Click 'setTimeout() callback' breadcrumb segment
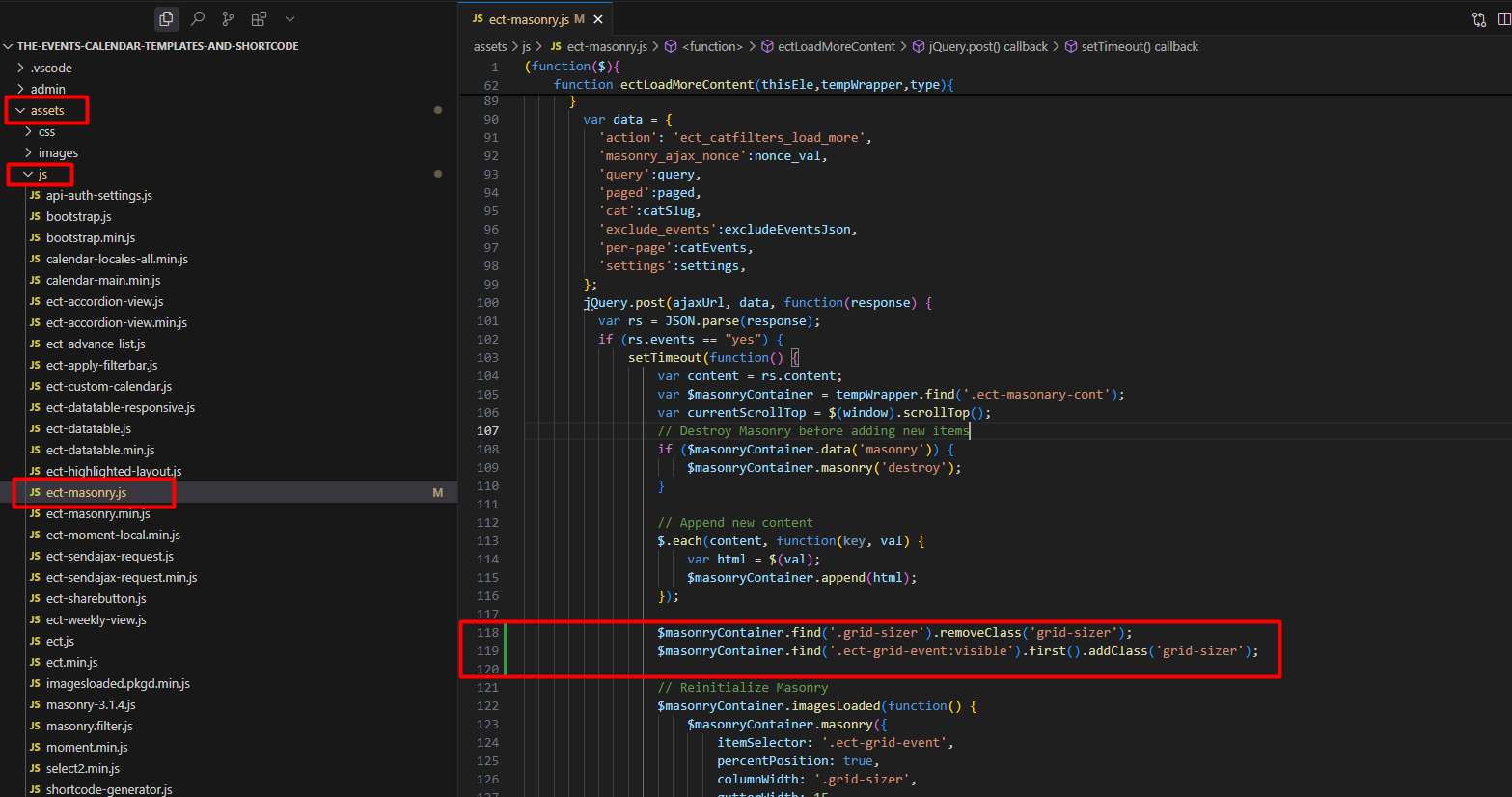1512x797 pixels. click(x=1140, y=46)
